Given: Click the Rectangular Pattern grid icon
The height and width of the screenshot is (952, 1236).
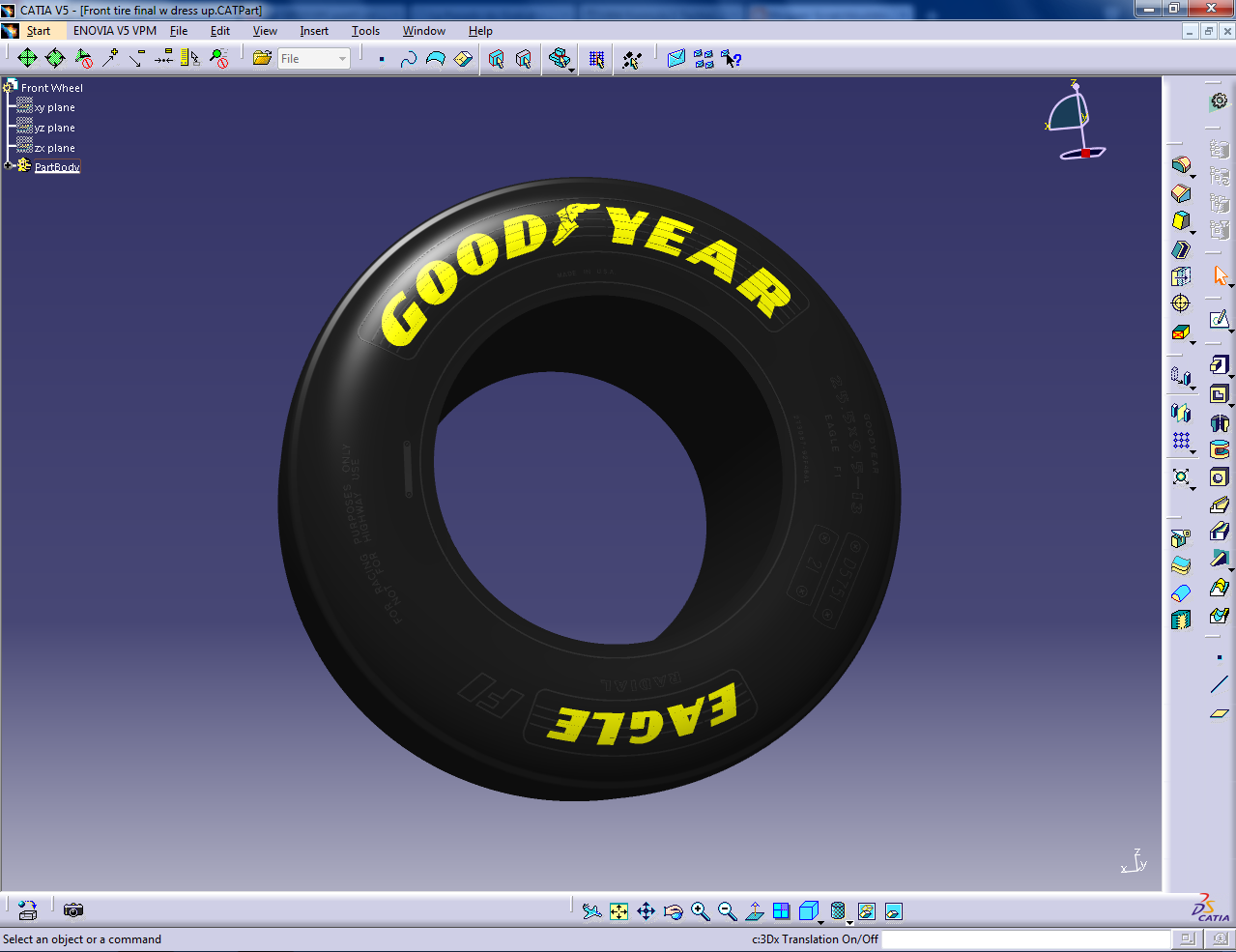Looking at the screenshot, I should pos(1181,441).
